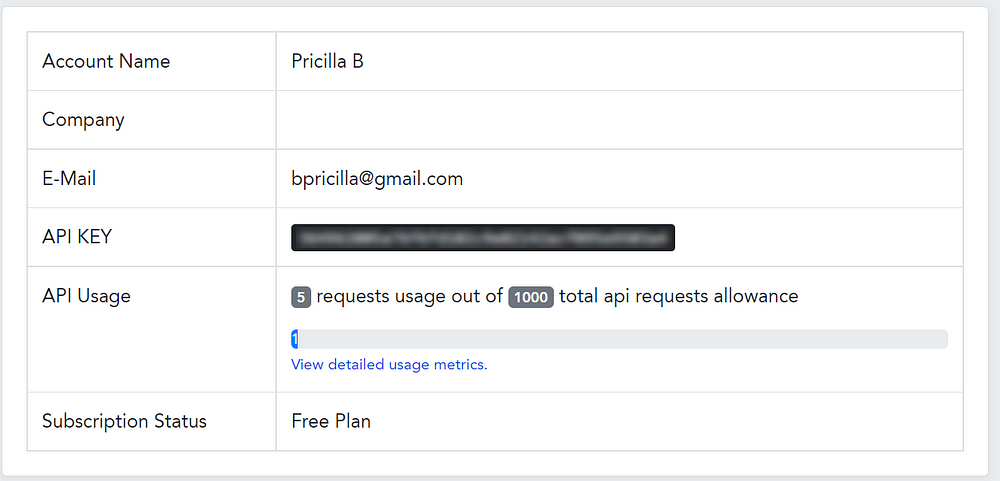Click the empty Company value cell
Image resolution: width=1000 pixels, height=481 pixels.
pyautogui.click(x=619, y=120)
